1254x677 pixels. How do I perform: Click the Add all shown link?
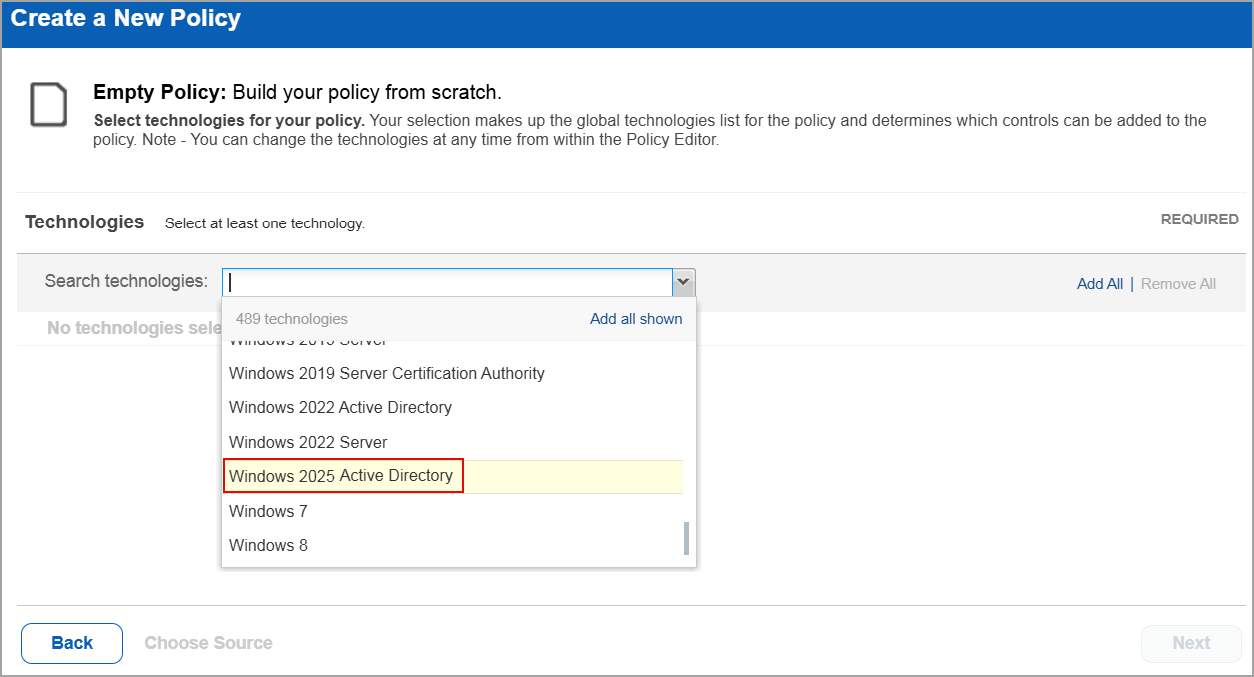point(636,318)
